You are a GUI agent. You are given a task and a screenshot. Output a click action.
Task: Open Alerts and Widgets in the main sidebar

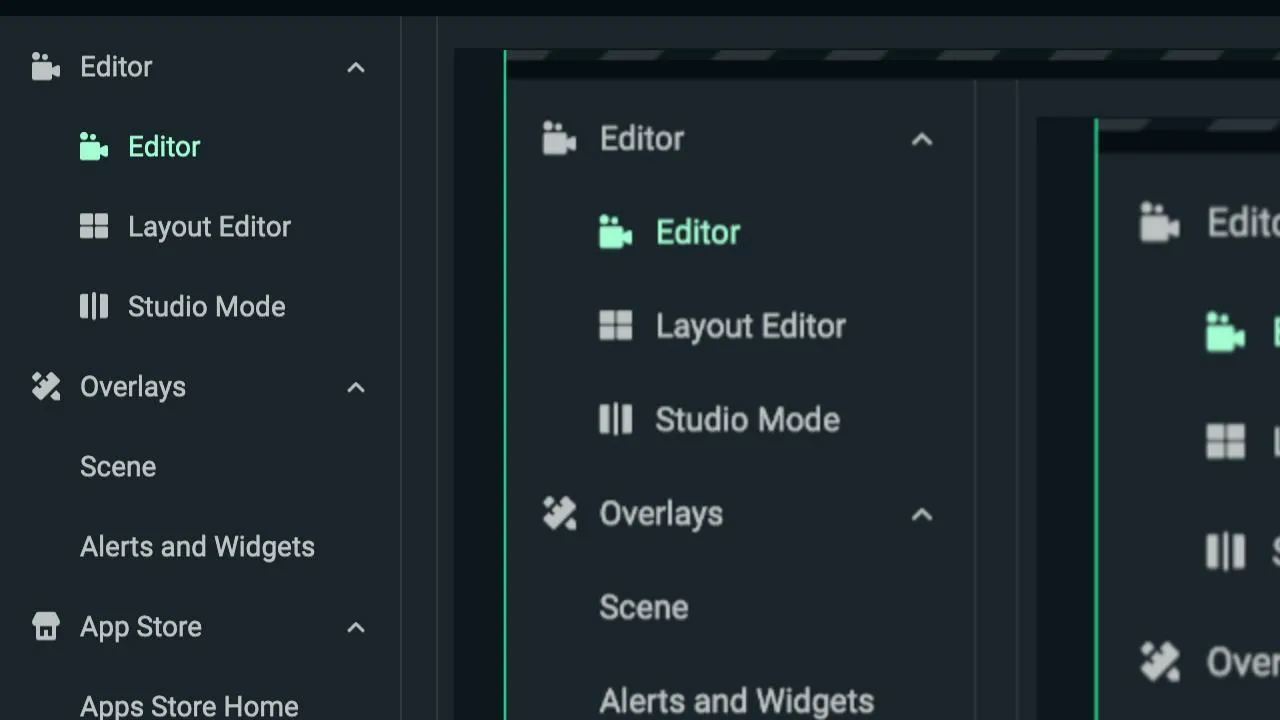(197, 547)
